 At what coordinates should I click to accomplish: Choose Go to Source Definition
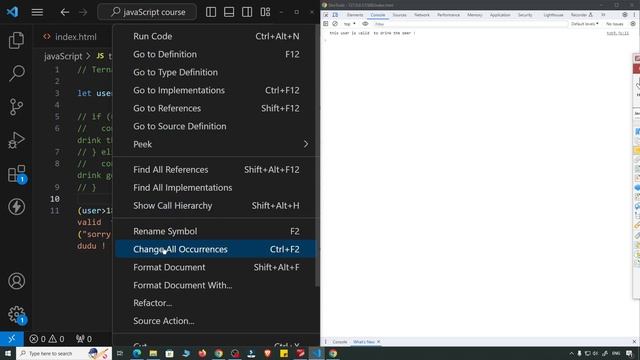click(216, 126)
